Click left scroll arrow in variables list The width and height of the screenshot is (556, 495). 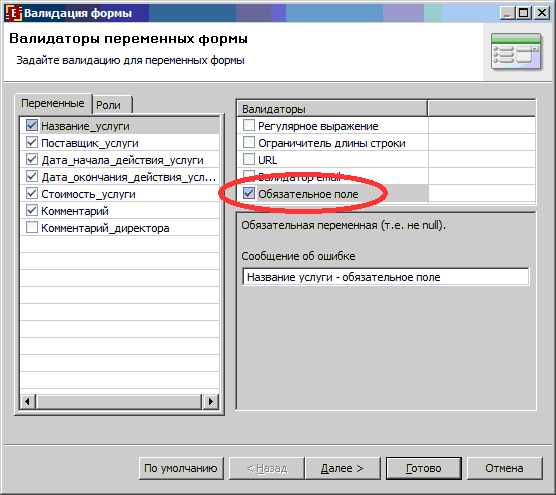click(x=28, y=401)
